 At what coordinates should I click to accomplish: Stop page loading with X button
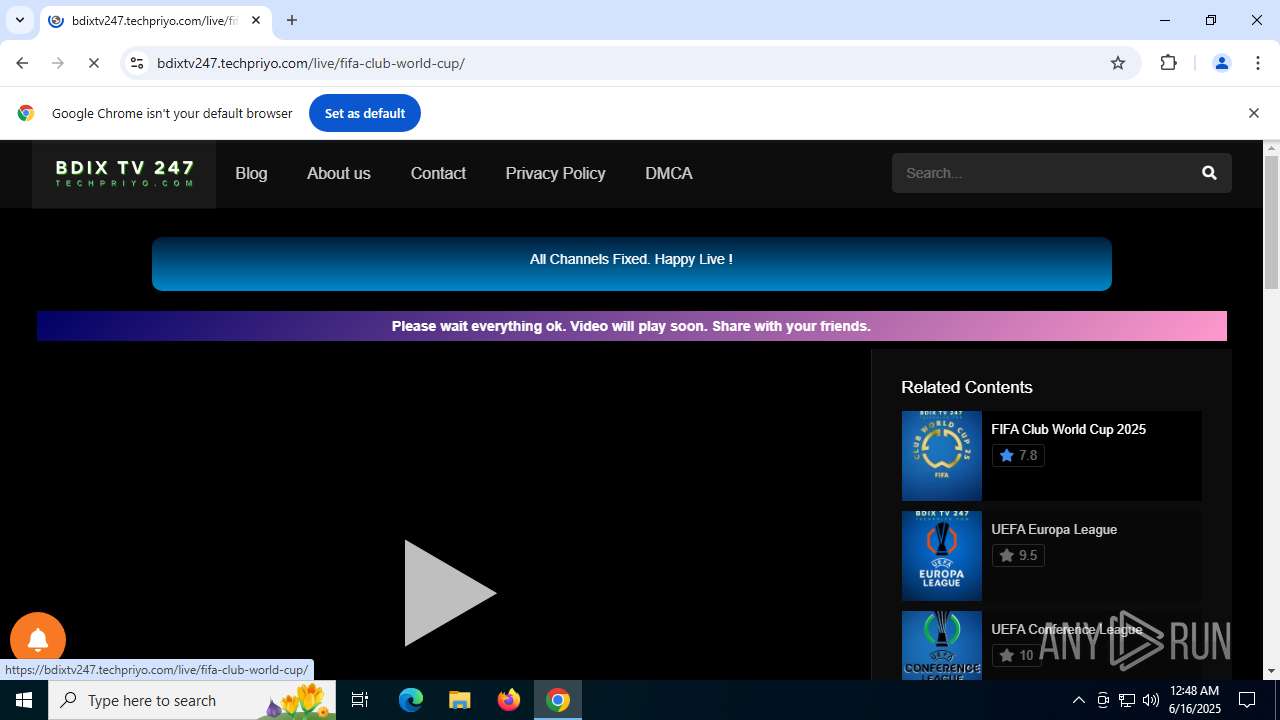[94, 63]
